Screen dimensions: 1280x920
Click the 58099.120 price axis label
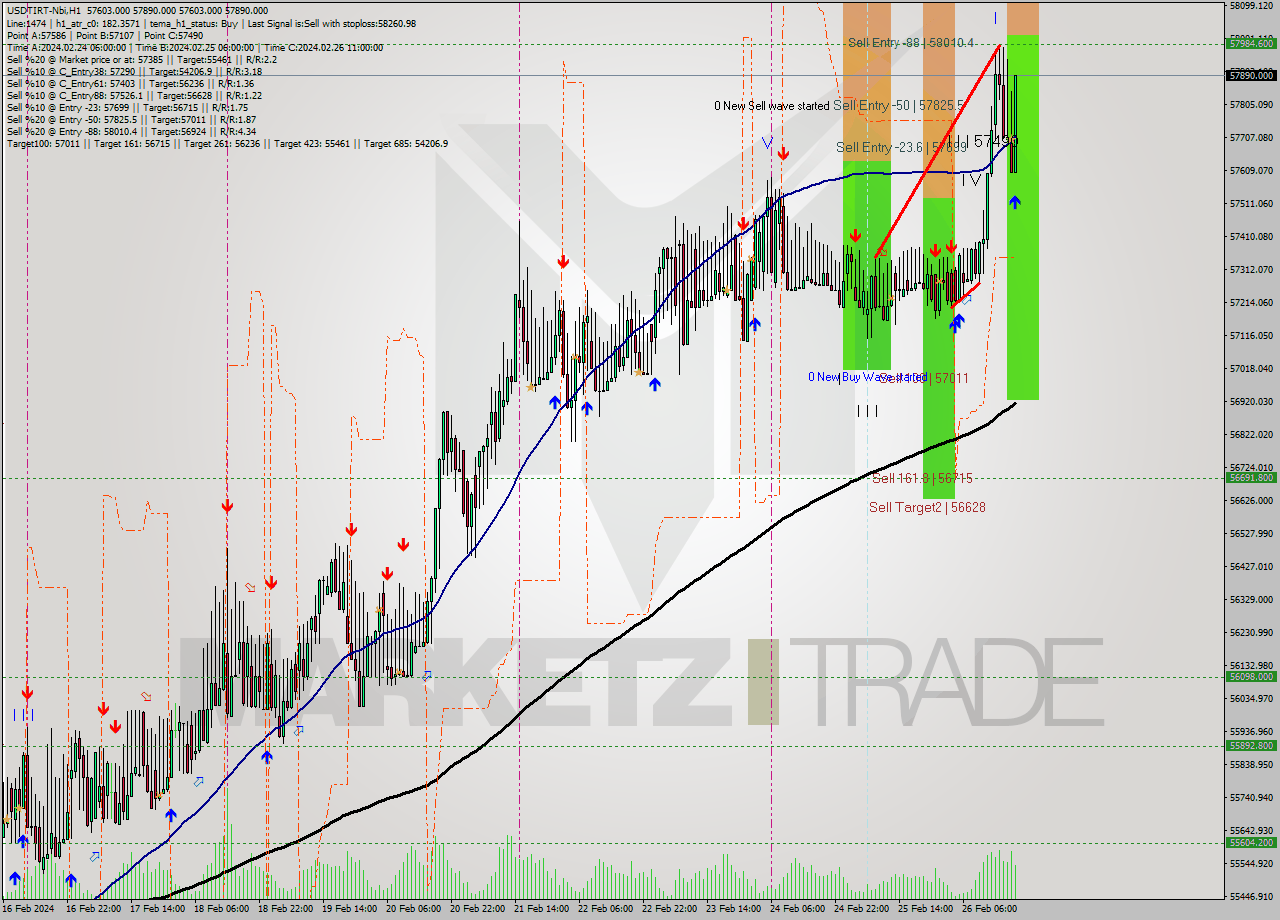(1251, 6)
